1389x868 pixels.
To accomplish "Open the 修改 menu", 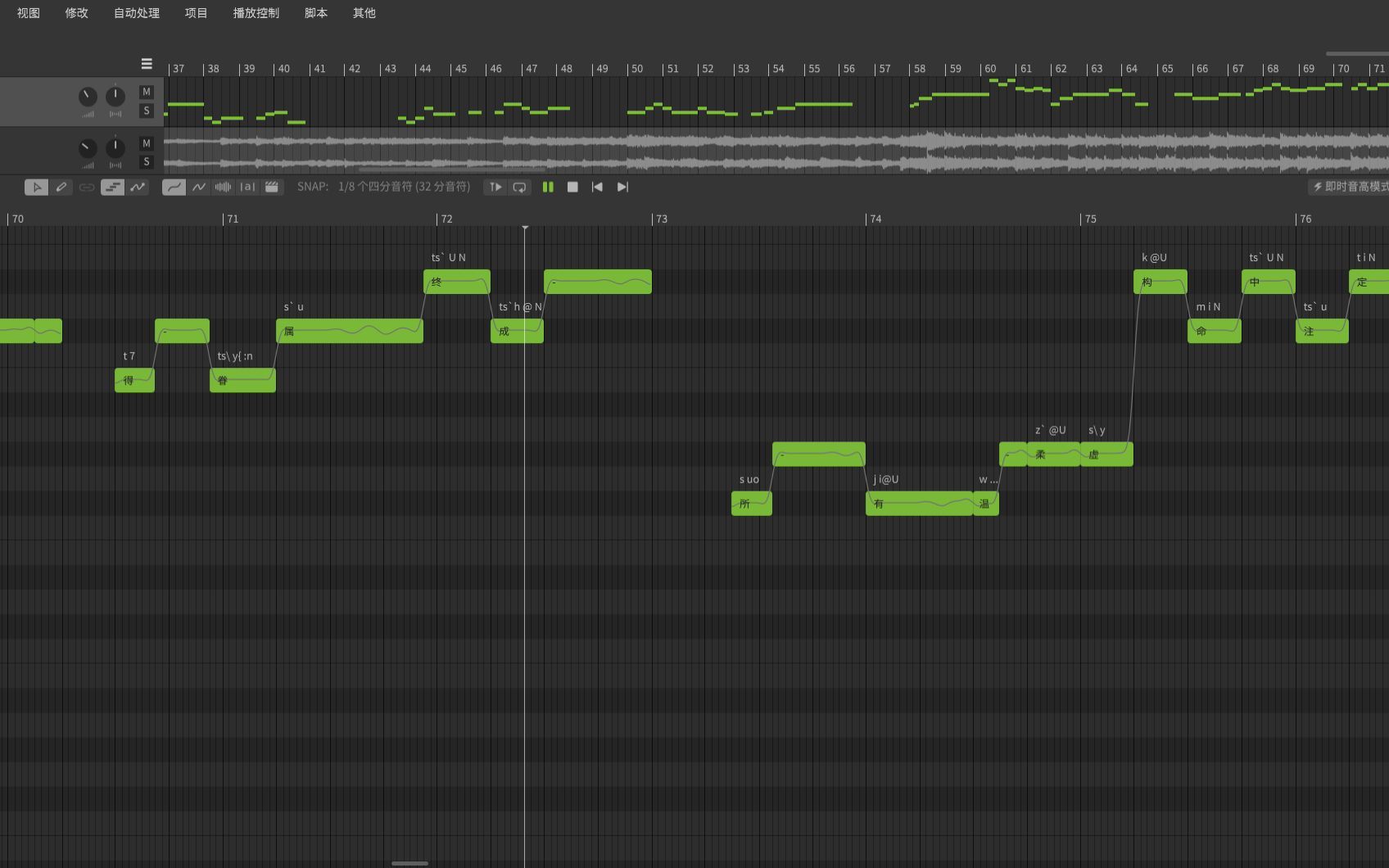I will (x=76, y=13).
